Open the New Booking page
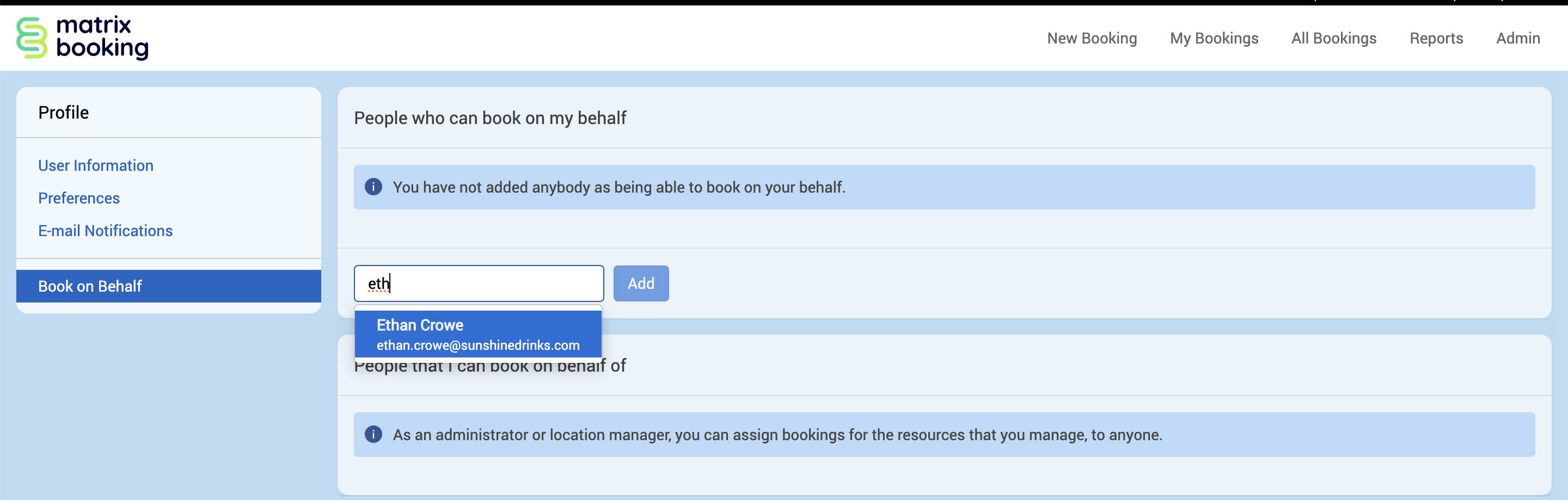1568x500 pixels. (x=1092, y=38)
